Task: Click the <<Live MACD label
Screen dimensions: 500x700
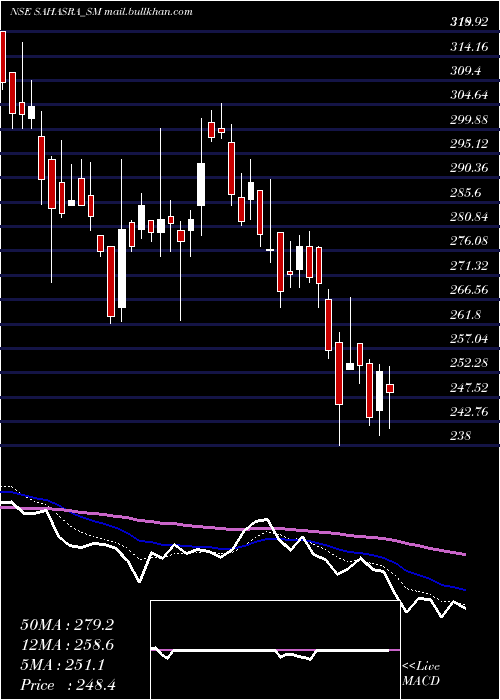Action: pos(421,674)
